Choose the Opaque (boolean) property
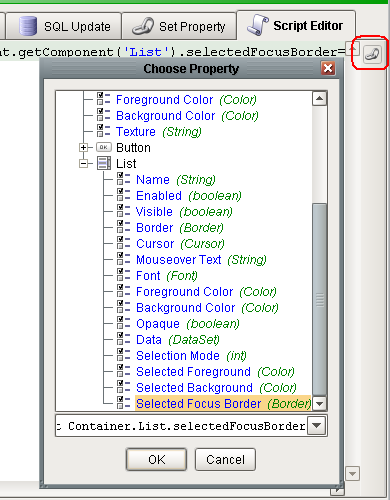This screenshot has width=390, height=500. 188,324
